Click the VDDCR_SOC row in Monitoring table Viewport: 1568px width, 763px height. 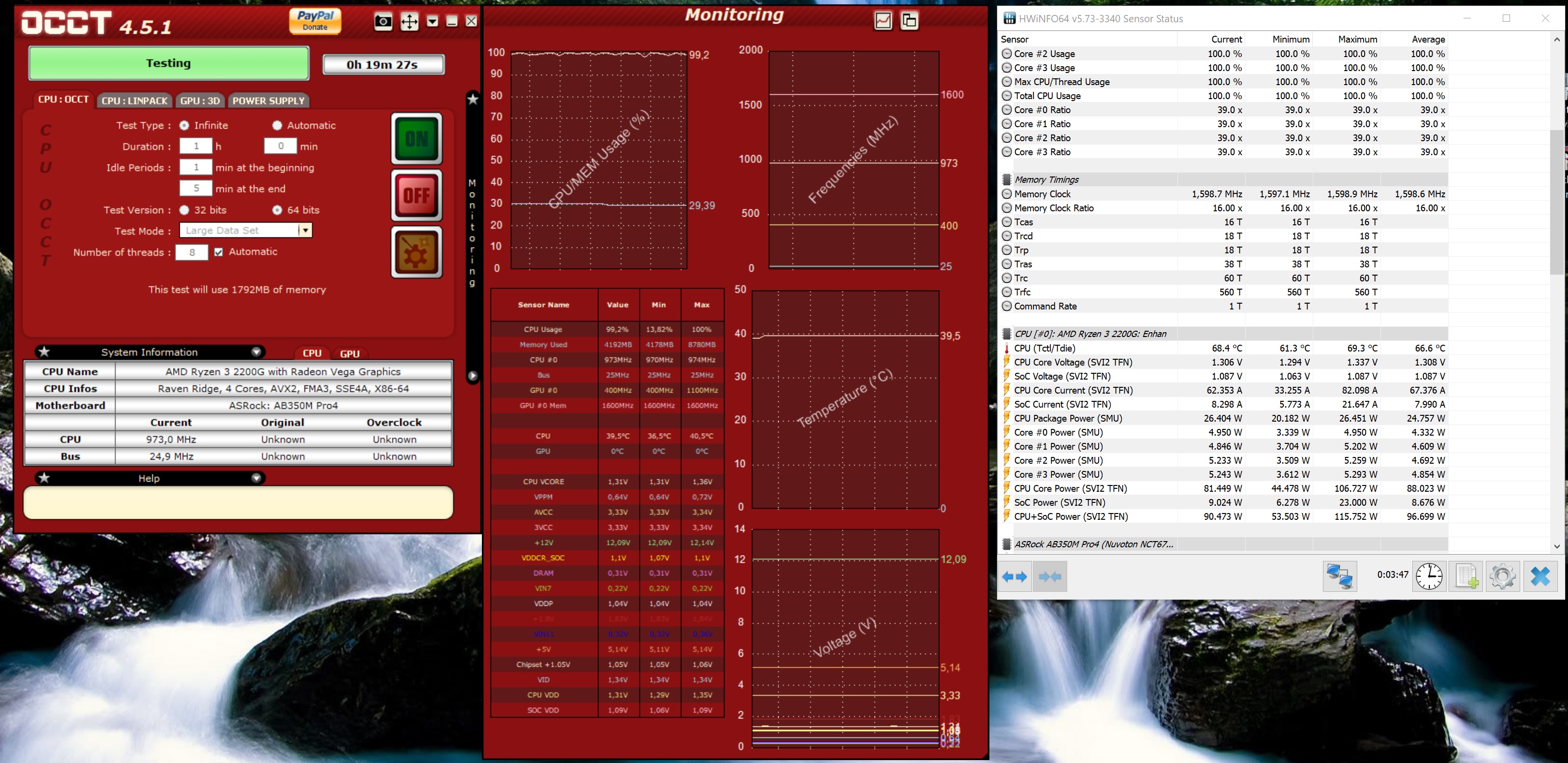[x=608, y=558]
